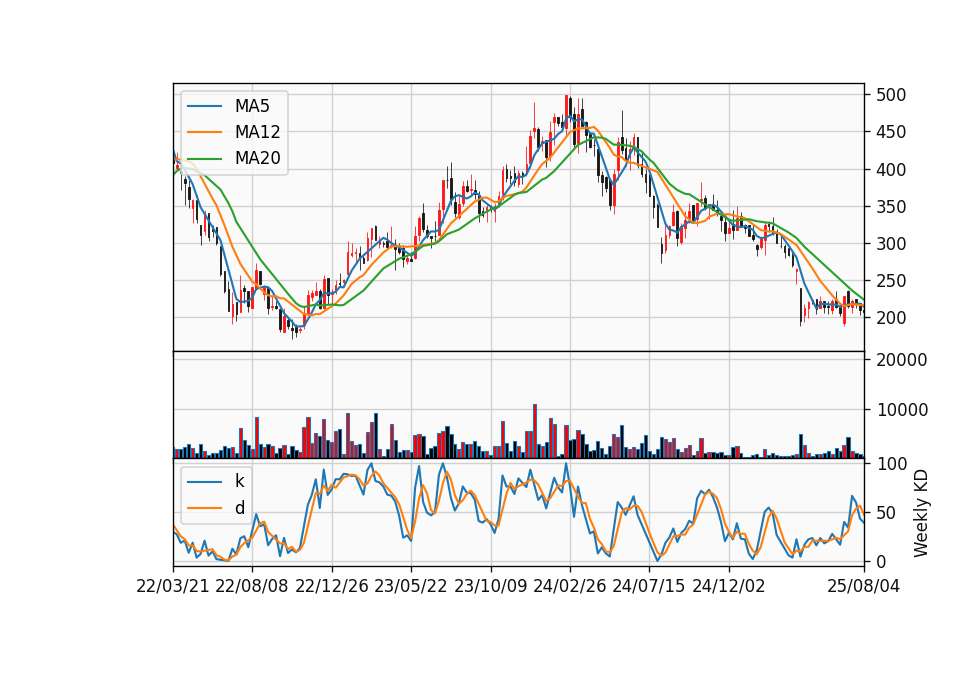Click the 22/03/21 date label
960x690 pixels.
click(173, 587)
